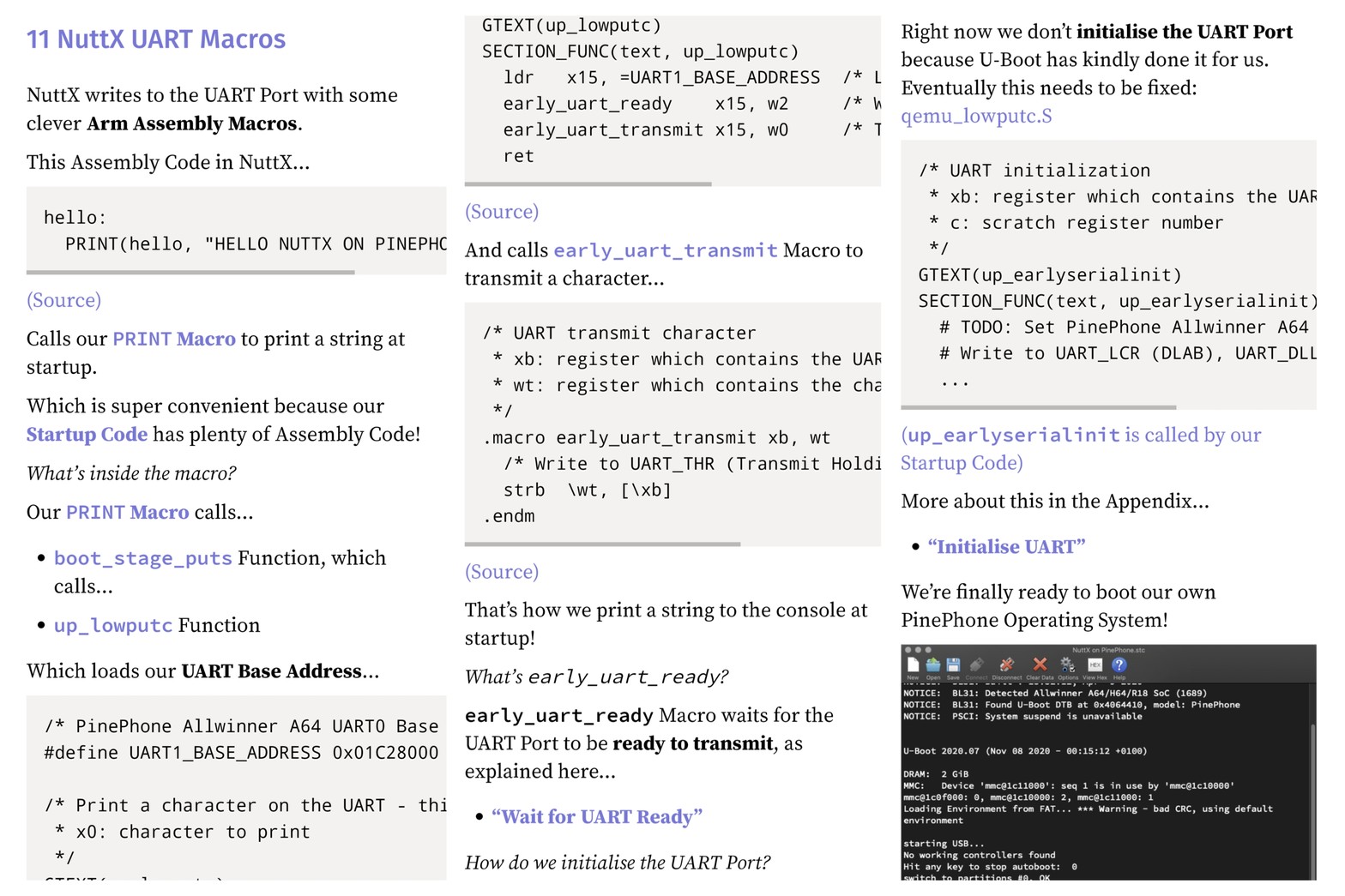Open the "Wait for UART Ready" link
This screenshot has height=896, width=1345.
(x=596, y=817)
